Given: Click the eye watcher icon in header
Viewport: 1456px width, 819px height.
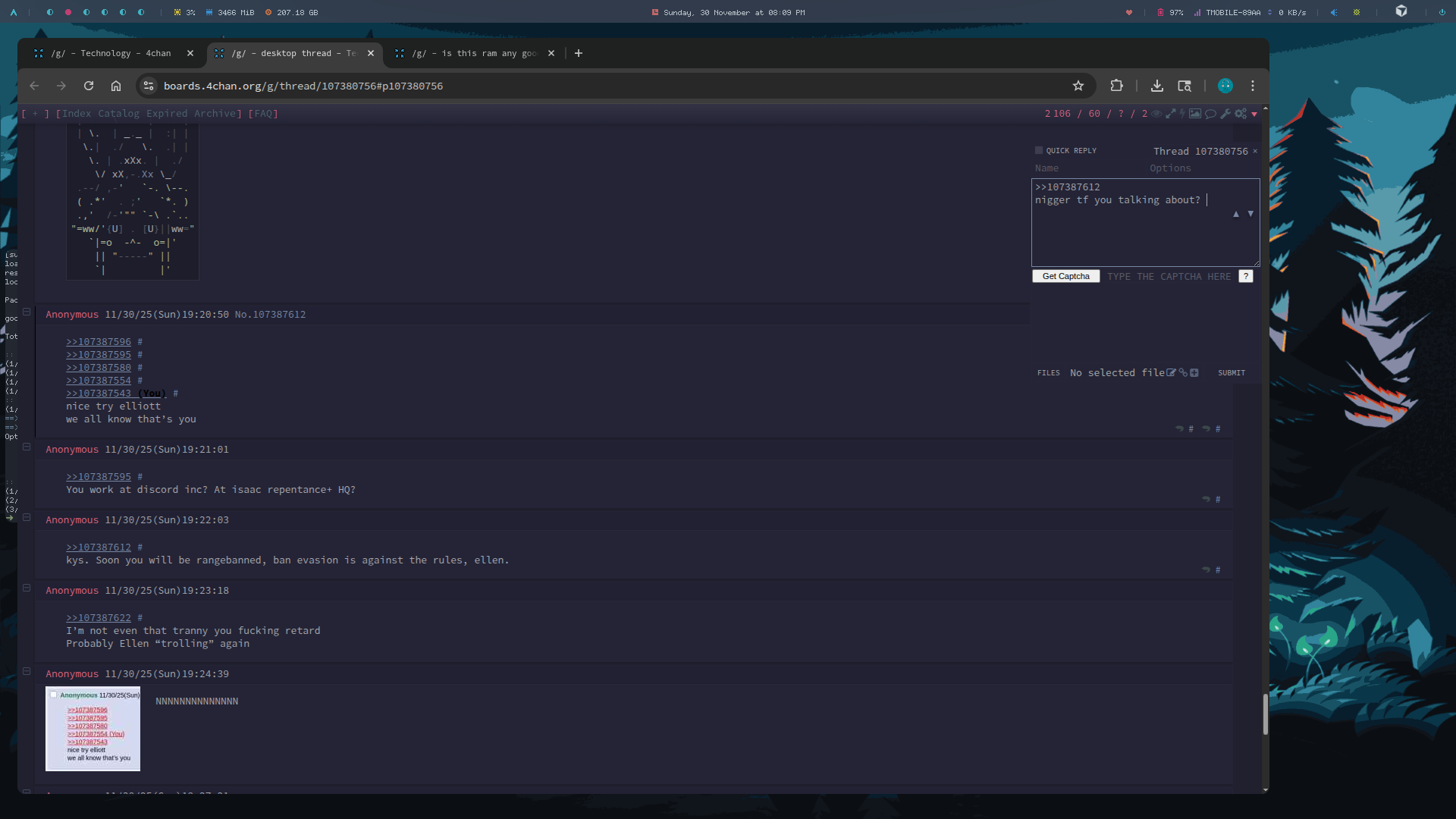Looking at the screenshot, I should tap(1156, 114).
